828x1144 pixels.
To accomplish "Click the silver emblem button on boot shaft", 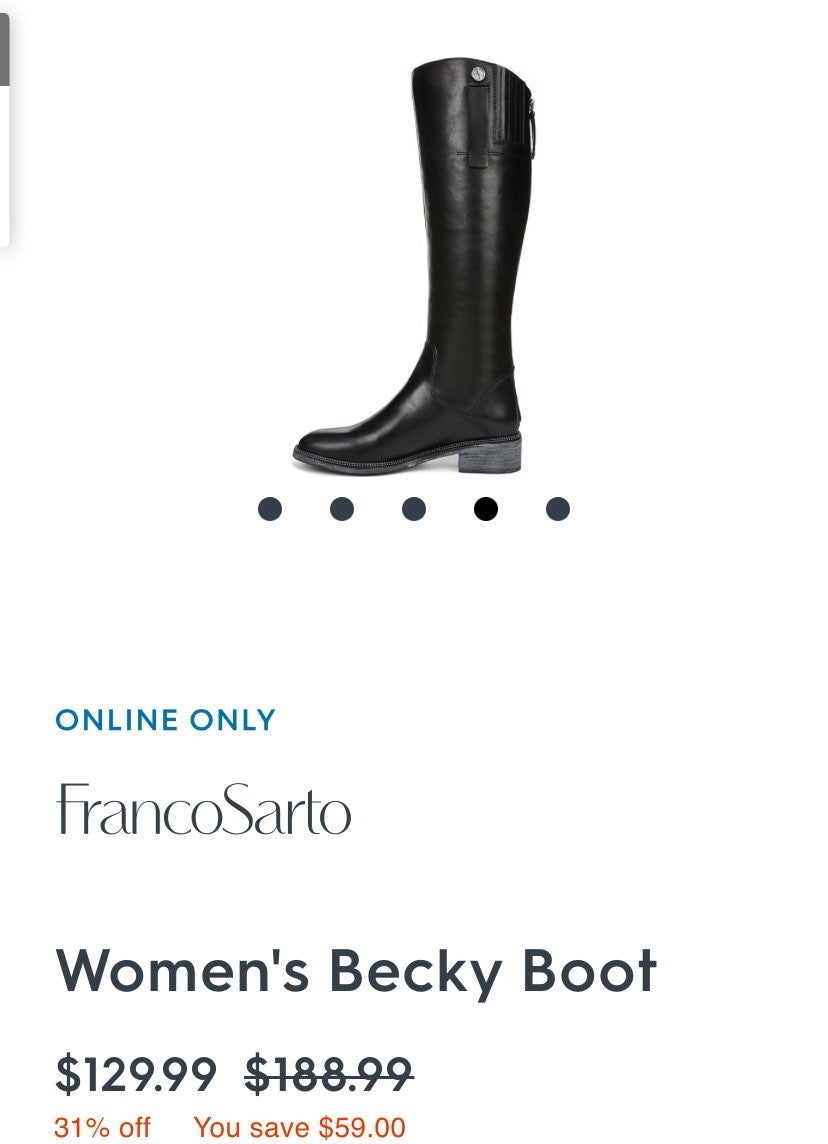I will click(478, 74).
